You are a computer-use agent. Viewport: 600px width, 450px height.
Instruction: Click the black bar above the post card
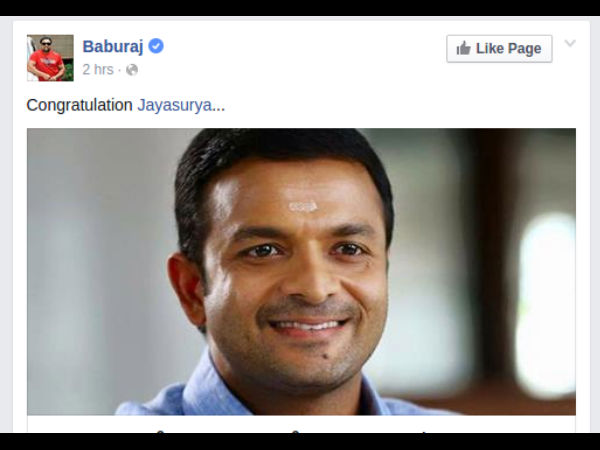coord(300,8)
